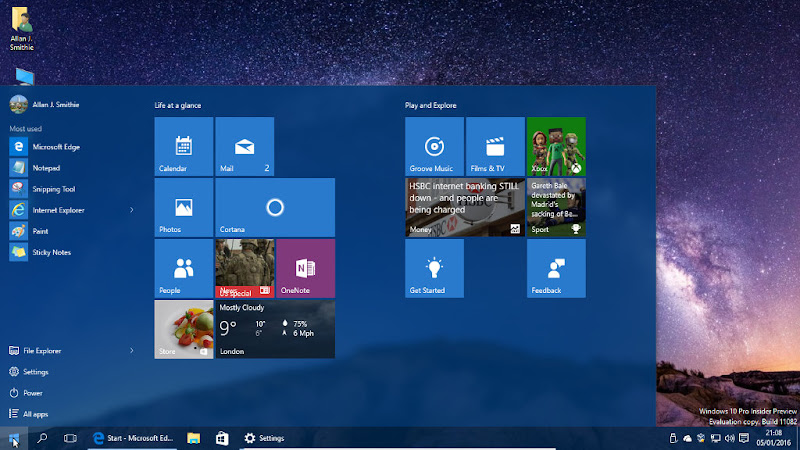The height and width of the screenshot is (450, 800).
Task: Click the Allan J. Smithie user account
Action: coord(50,105)
